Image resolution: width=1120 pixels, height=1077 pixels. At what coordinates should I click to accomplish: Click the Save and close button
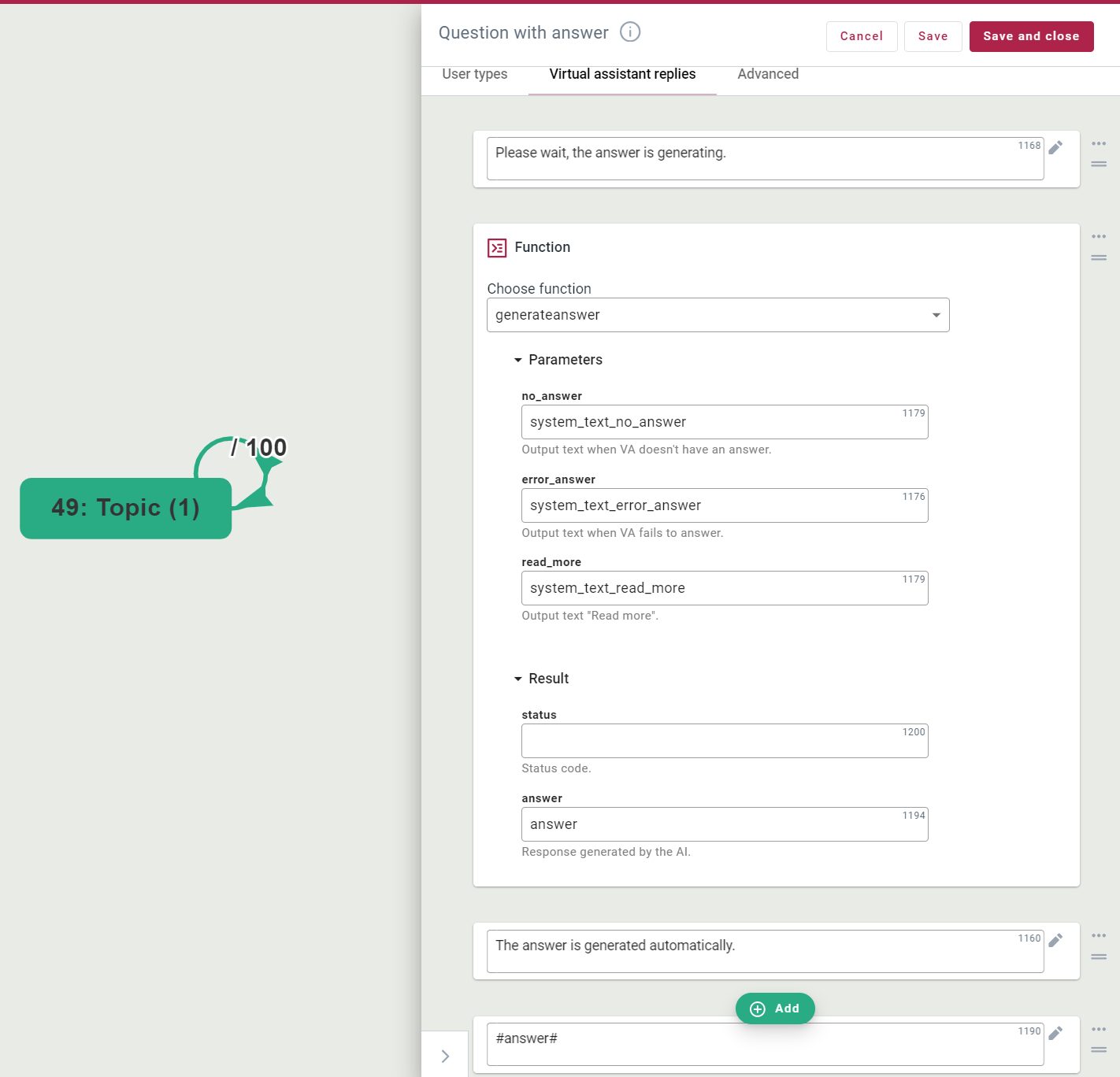pyautogui.click(x=1030, y=36)
